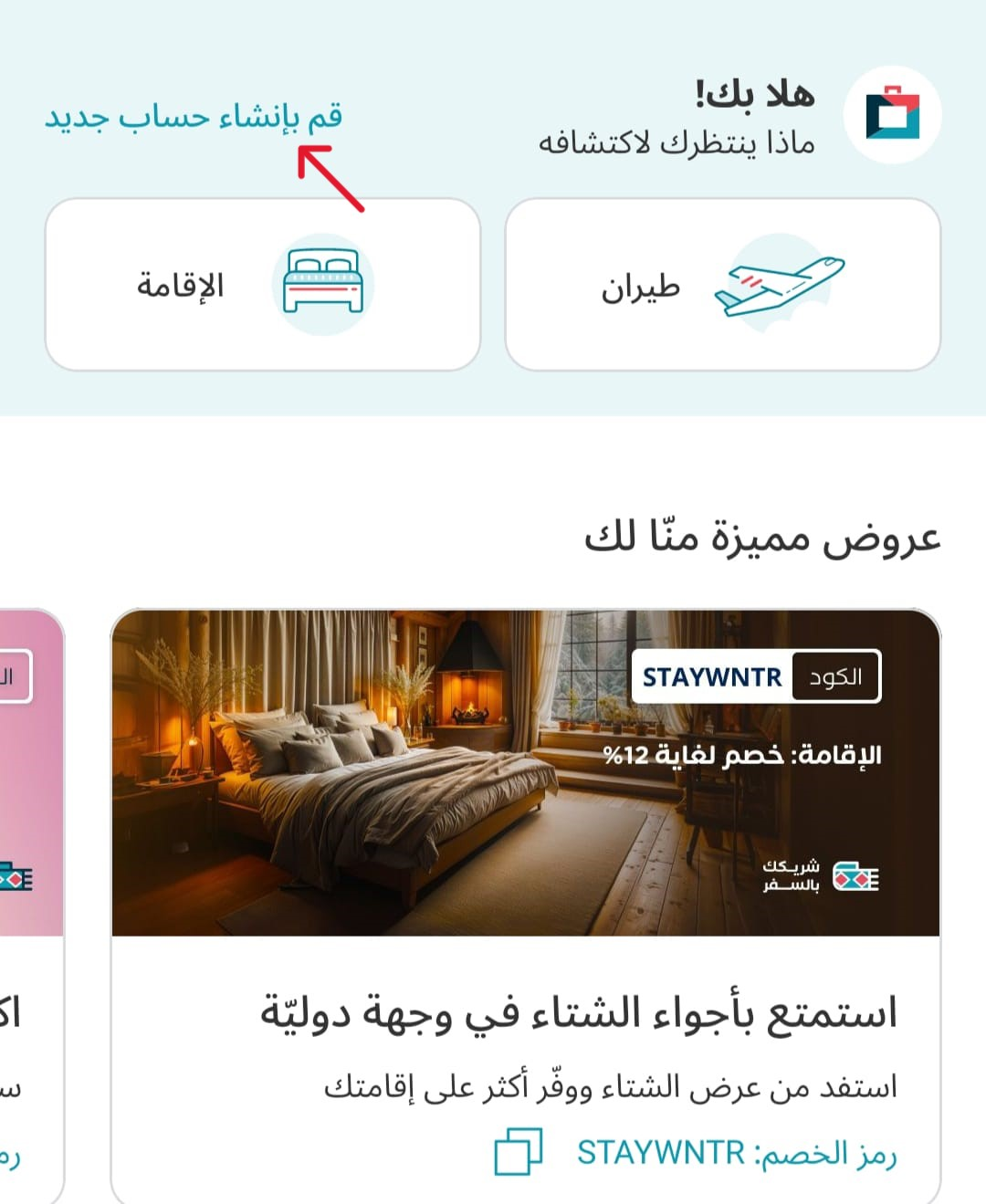
Task: Tap the STAYWNTR code badge on banner
Action: click(712, 676)
